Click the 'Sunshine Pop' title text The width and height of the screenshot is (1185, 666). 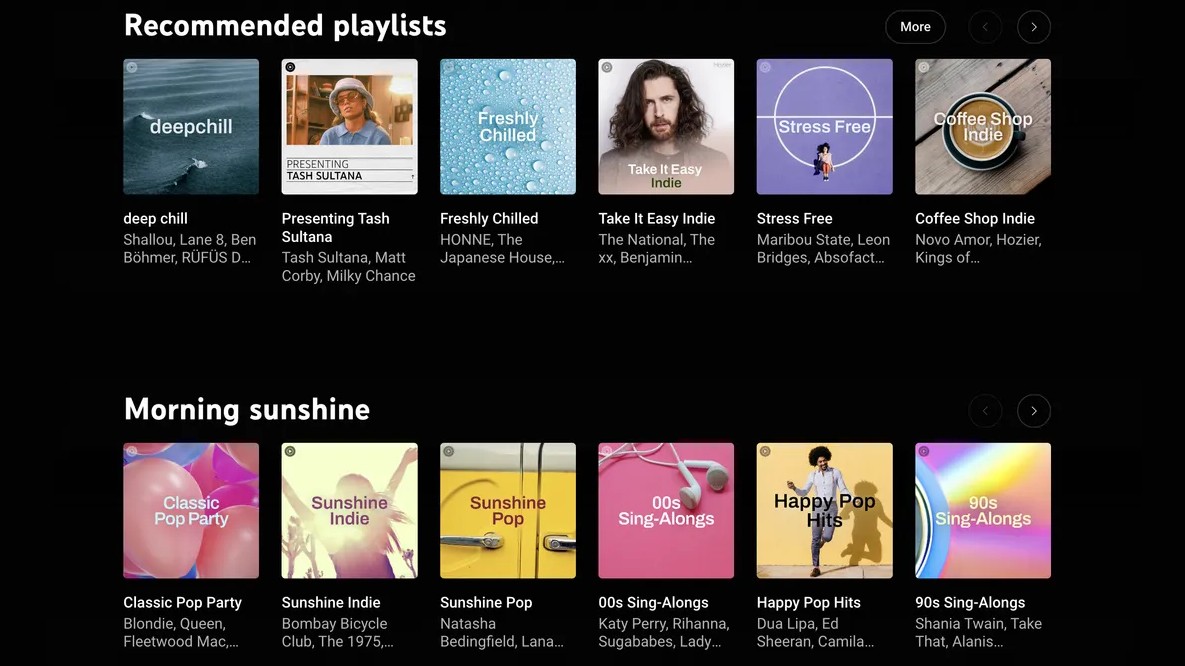(x=486, y=602)
